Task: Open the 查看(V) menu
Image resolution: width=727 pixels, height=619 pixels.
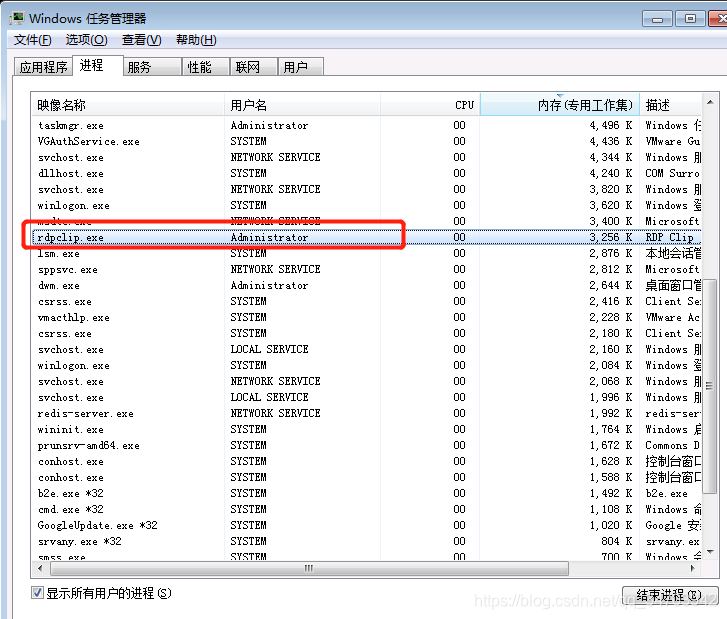Action: click(141, 40)
